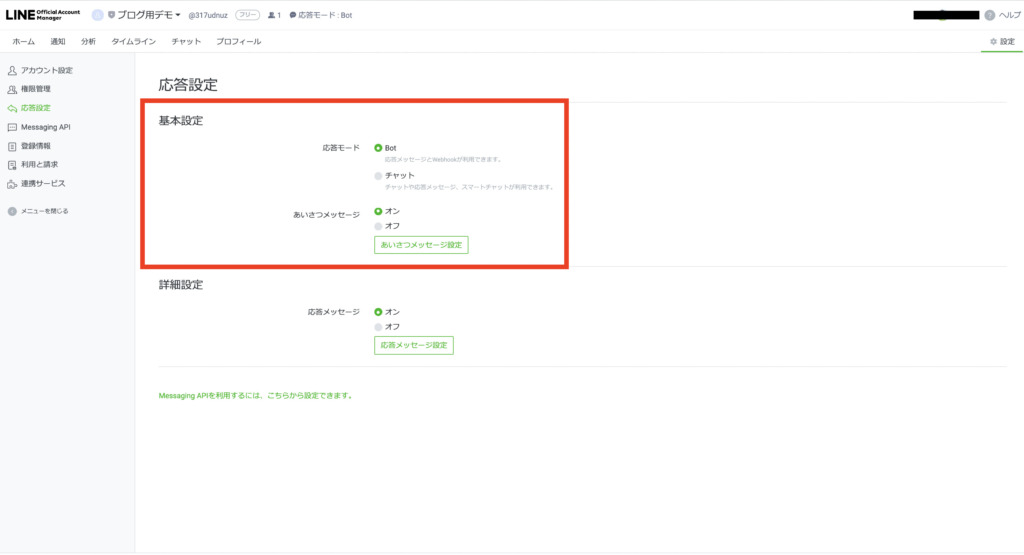Click the 応答メッセージ設定 button
Viewport: 1024px width, 555px height.
[414, 345]
